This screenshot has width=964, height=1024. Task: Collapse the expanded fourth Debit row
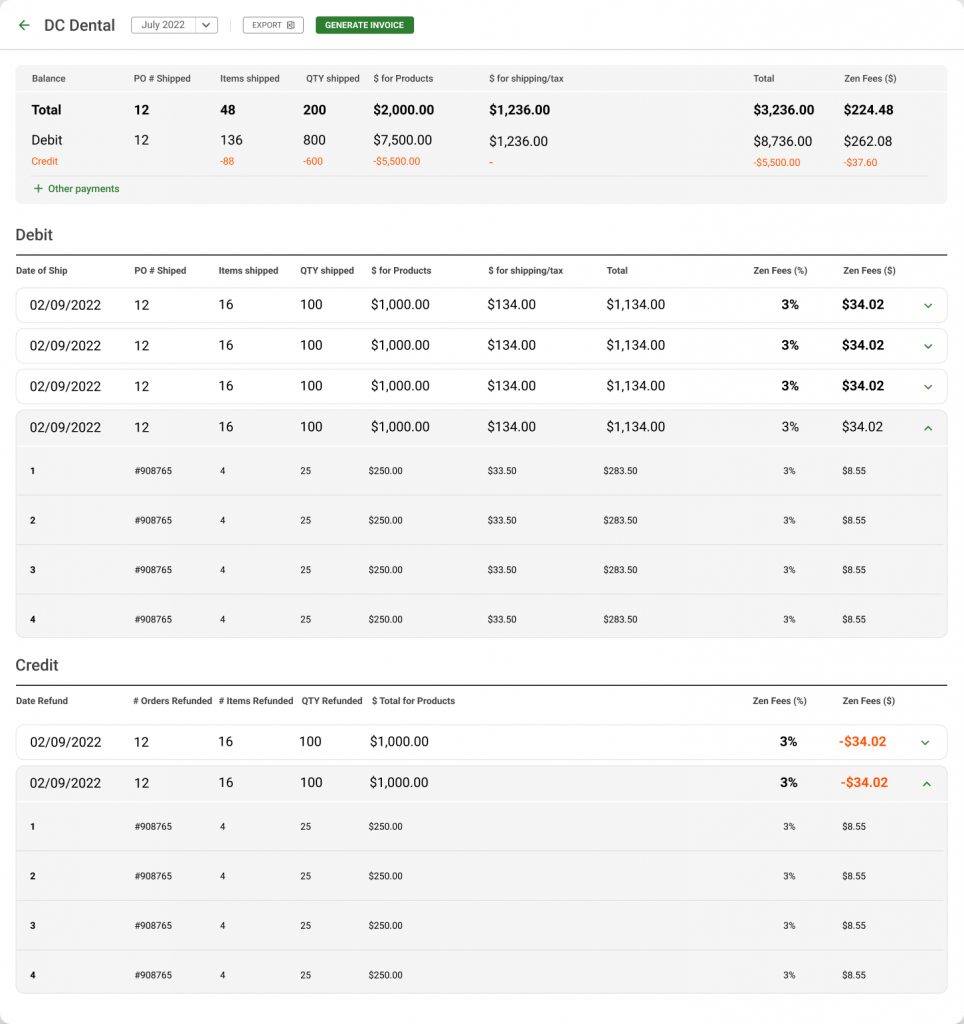pos(927,428)
